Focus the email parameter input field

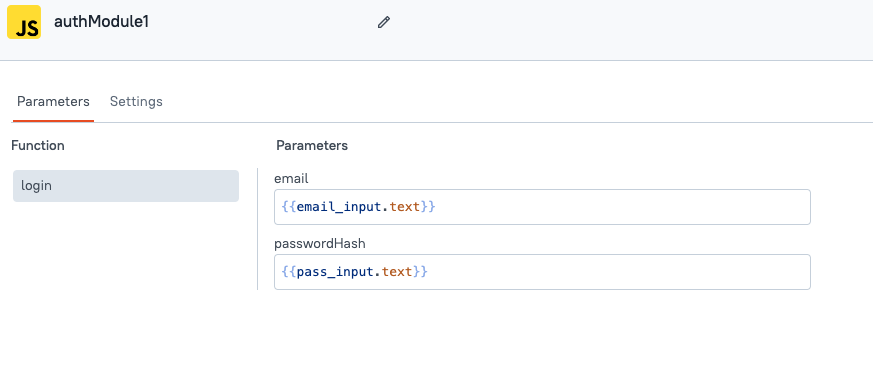tap(542, 207)
